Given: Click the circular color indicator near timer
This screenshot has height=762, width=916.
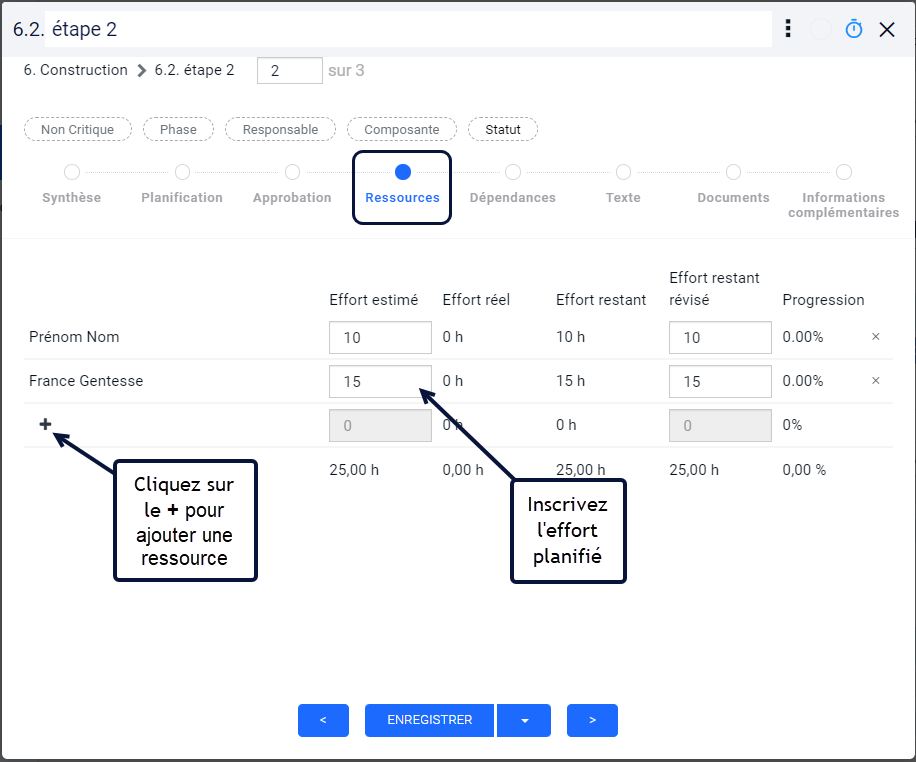Looking at the screenshot, I should tap(821, 29).
